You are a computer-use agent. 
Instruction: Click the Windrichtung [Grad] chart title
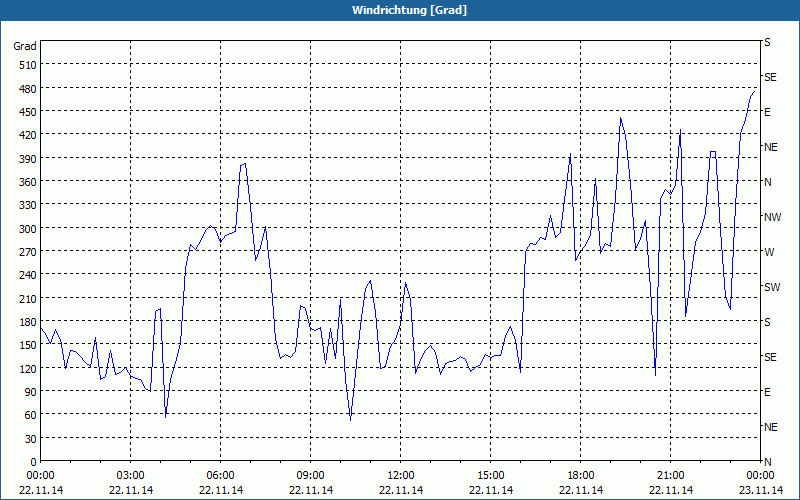409,10
